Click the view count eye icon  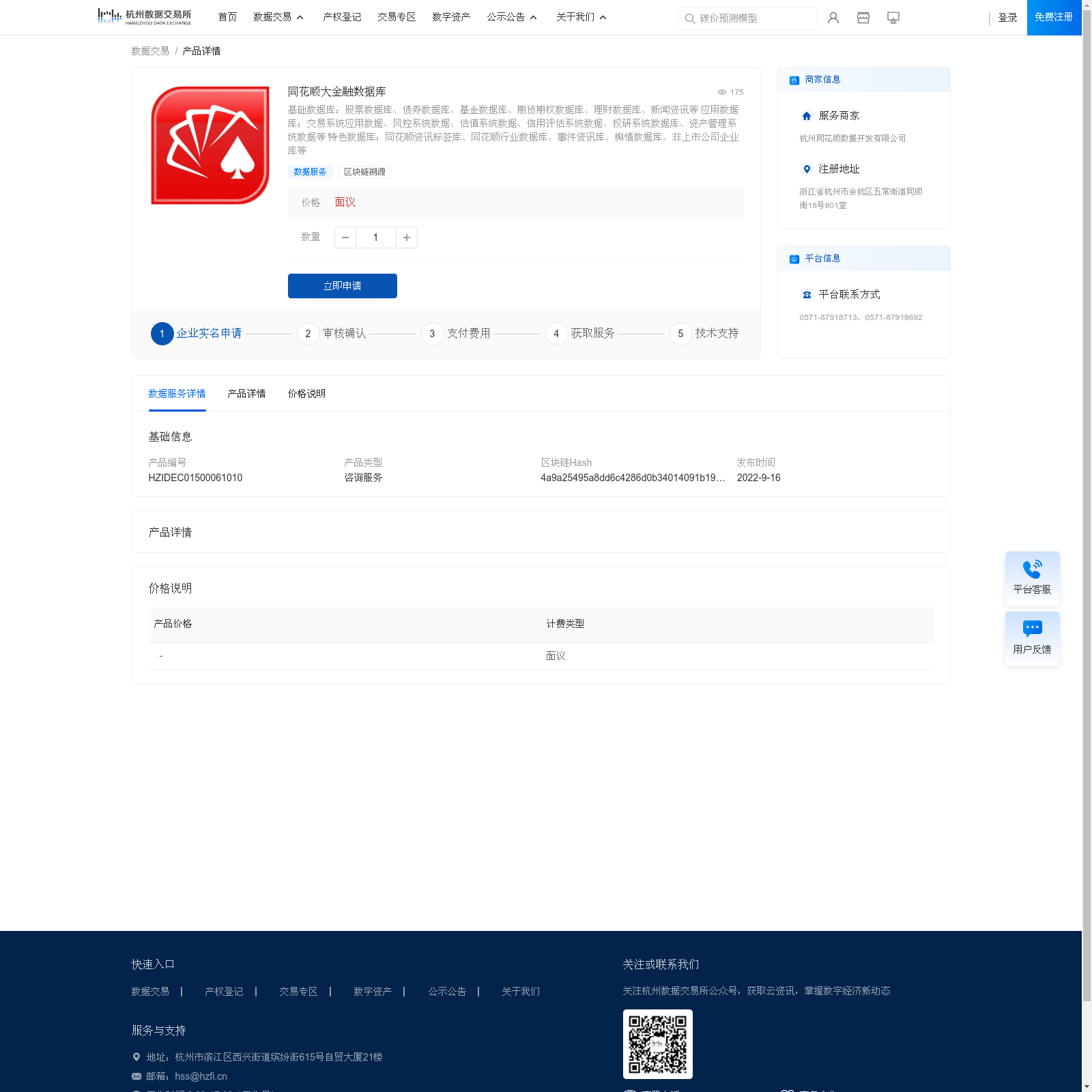[x=721, y=92]
